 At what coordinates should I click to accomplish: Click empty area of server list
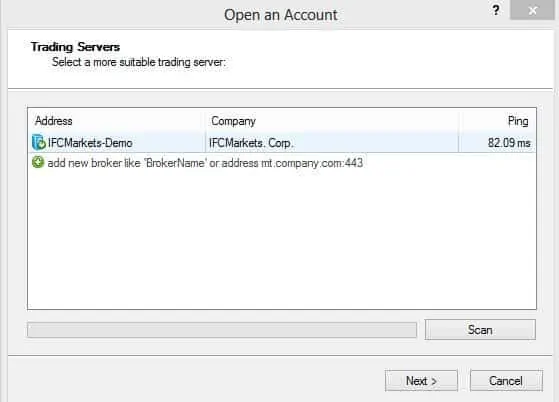[x=282, y=239]
